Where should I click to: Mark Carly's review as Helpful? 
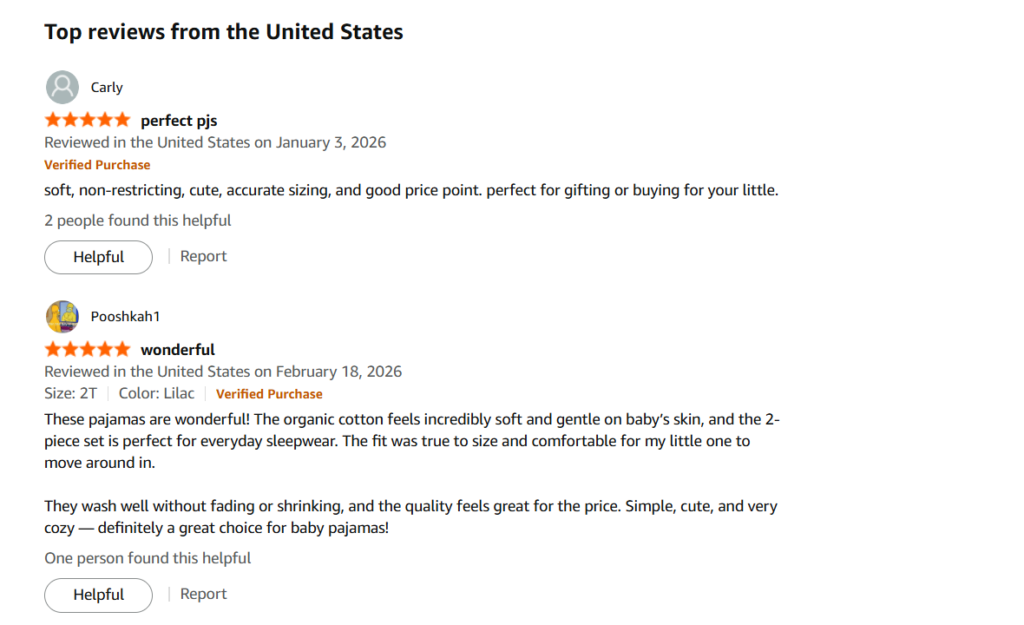point(98,257)
